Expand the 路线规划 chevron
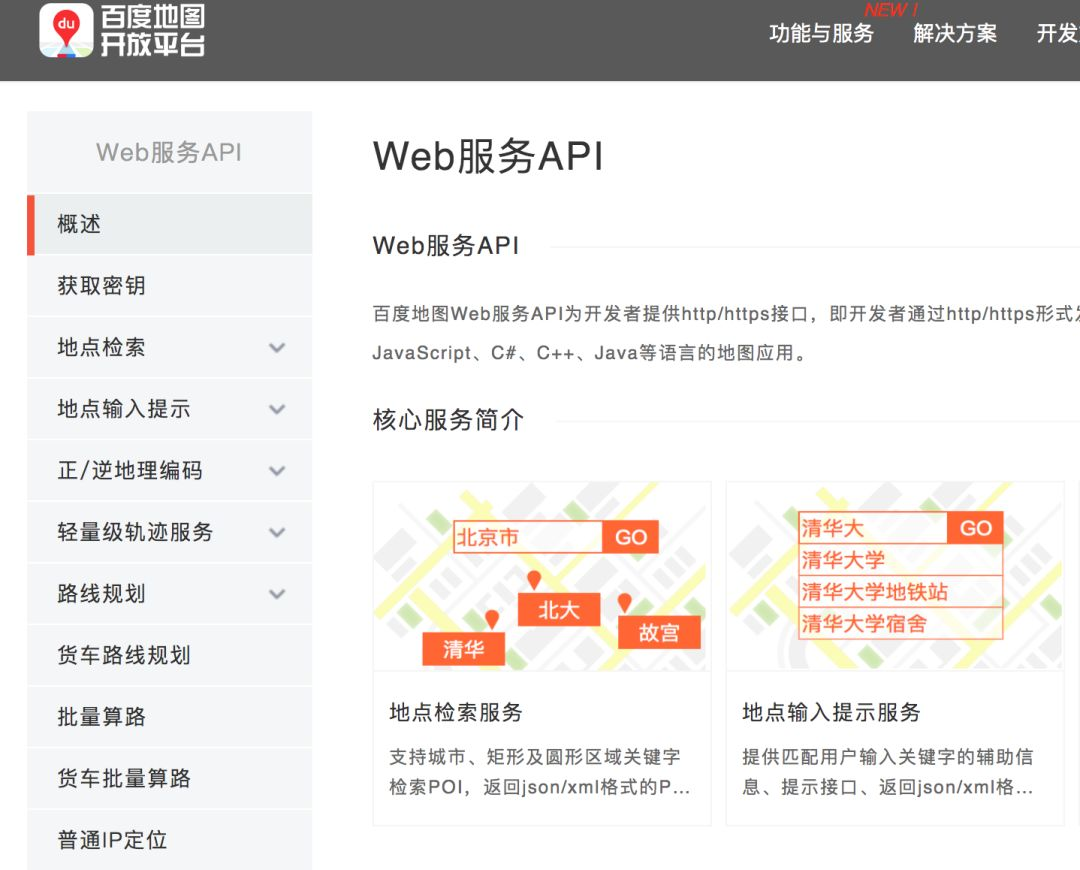The width and height of the screenshot is (1080, 870). coord(277,594)
